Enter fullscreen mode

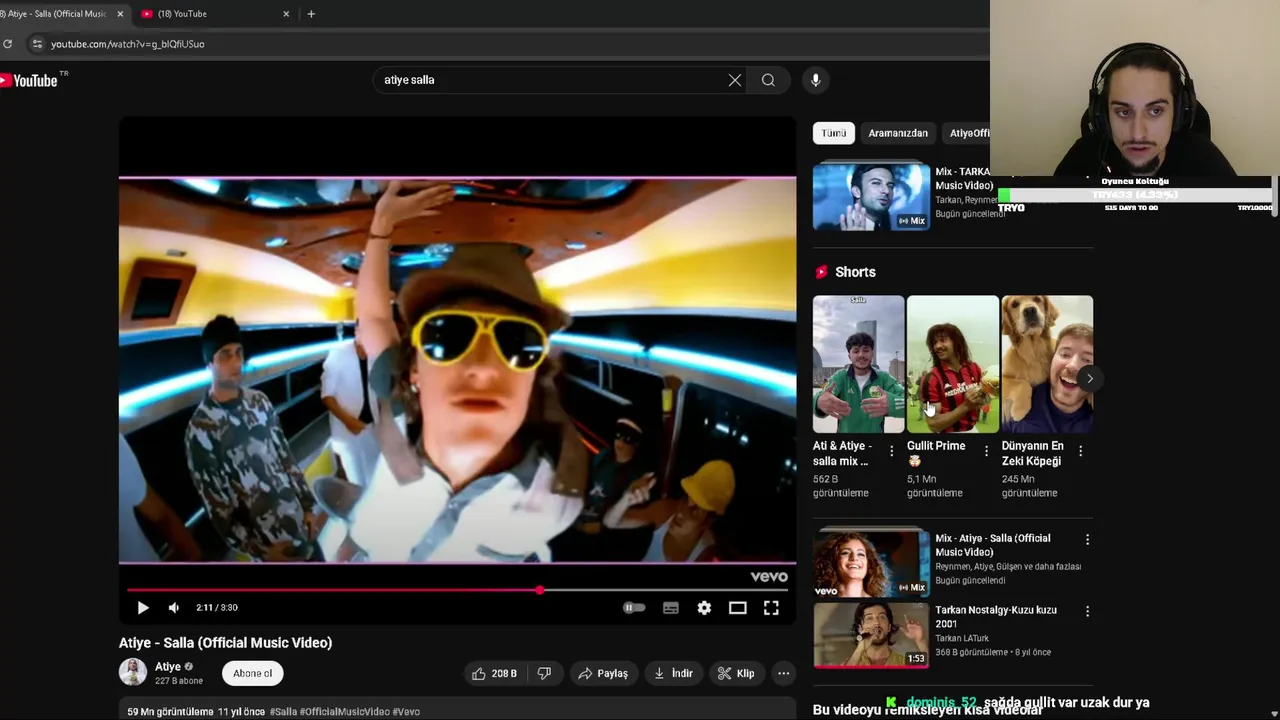(x=771, y=608)
